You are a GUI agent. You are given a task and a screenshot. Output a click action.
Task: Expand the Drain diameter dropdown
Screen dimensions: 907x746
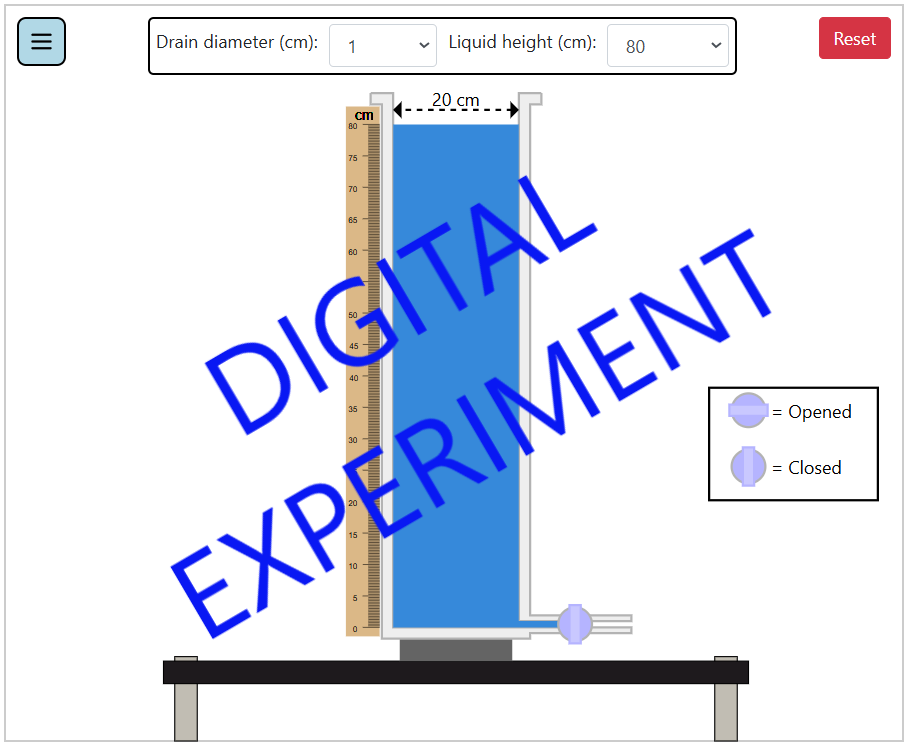pyautogui.click(x=383, y=46)
